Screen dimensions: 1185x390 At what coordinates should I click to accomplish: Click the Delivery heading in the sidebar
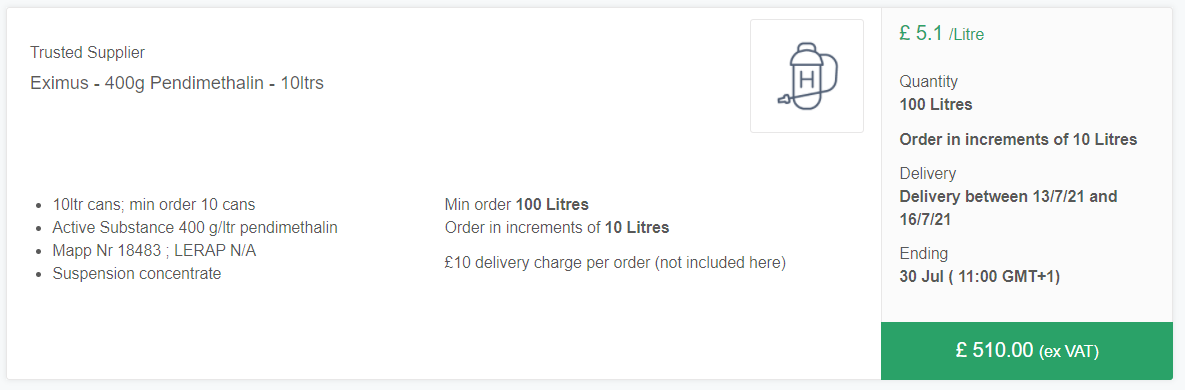(x=927, y=173)
